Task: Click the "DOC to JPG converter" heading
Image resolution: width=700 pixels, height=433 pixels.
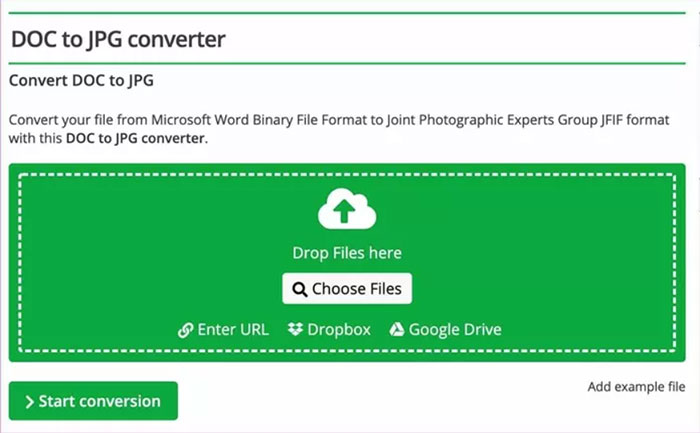Action: [x=118, y=39]
